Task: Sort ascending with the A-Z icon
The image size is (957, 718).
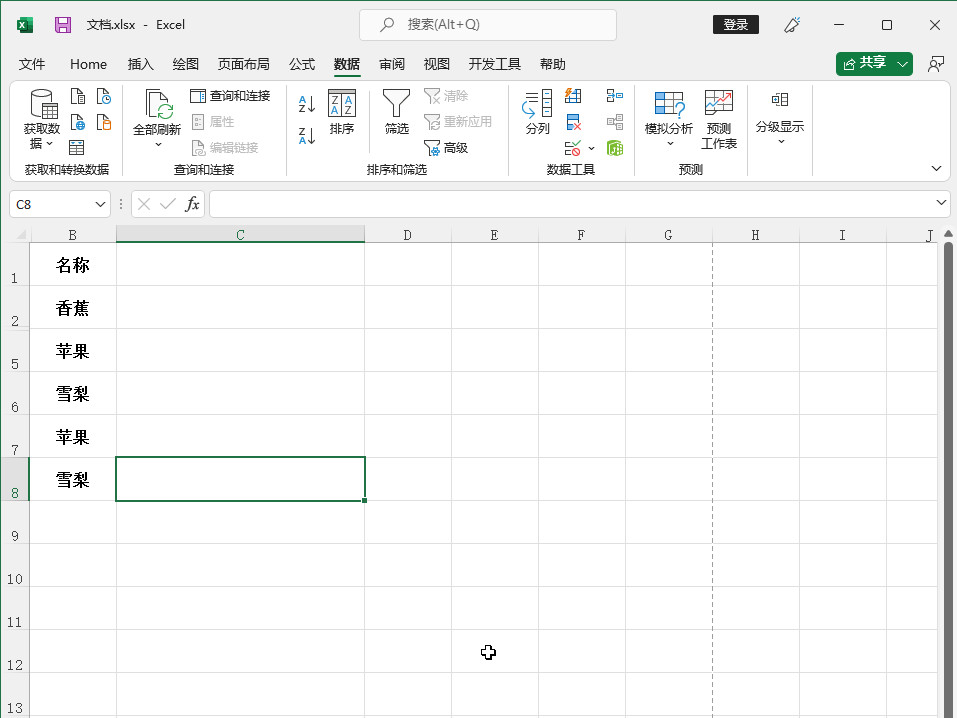Action: pyautogui.click(x=307, y=104)
